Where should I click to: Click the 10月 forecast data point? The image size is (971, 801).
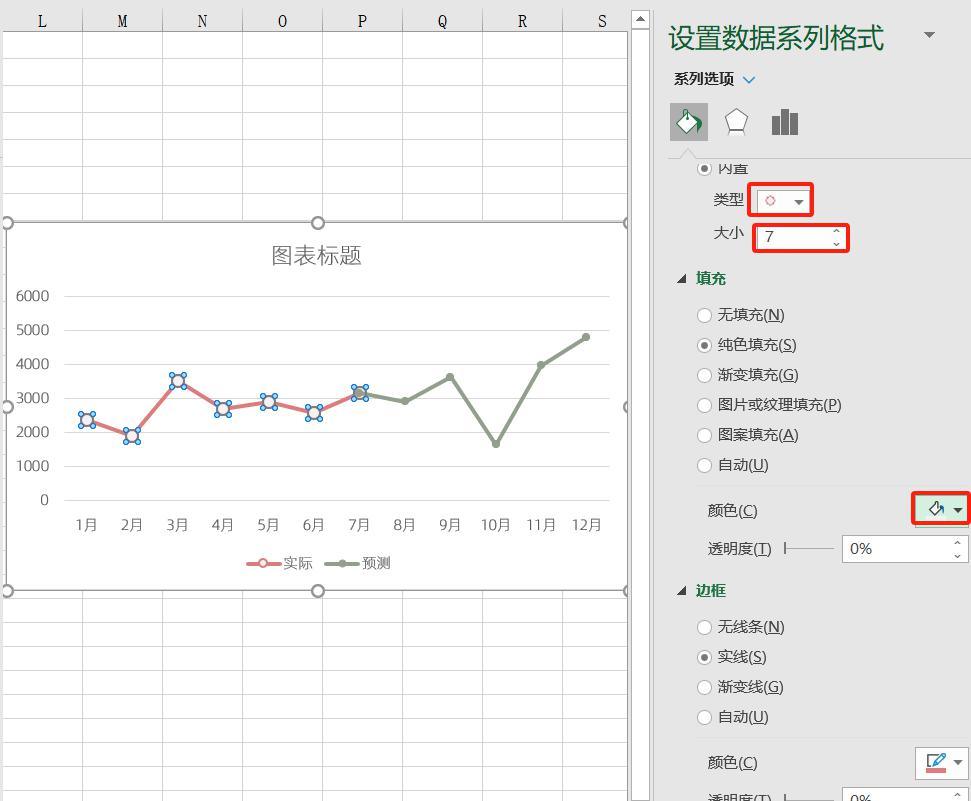tap(495, 444)
